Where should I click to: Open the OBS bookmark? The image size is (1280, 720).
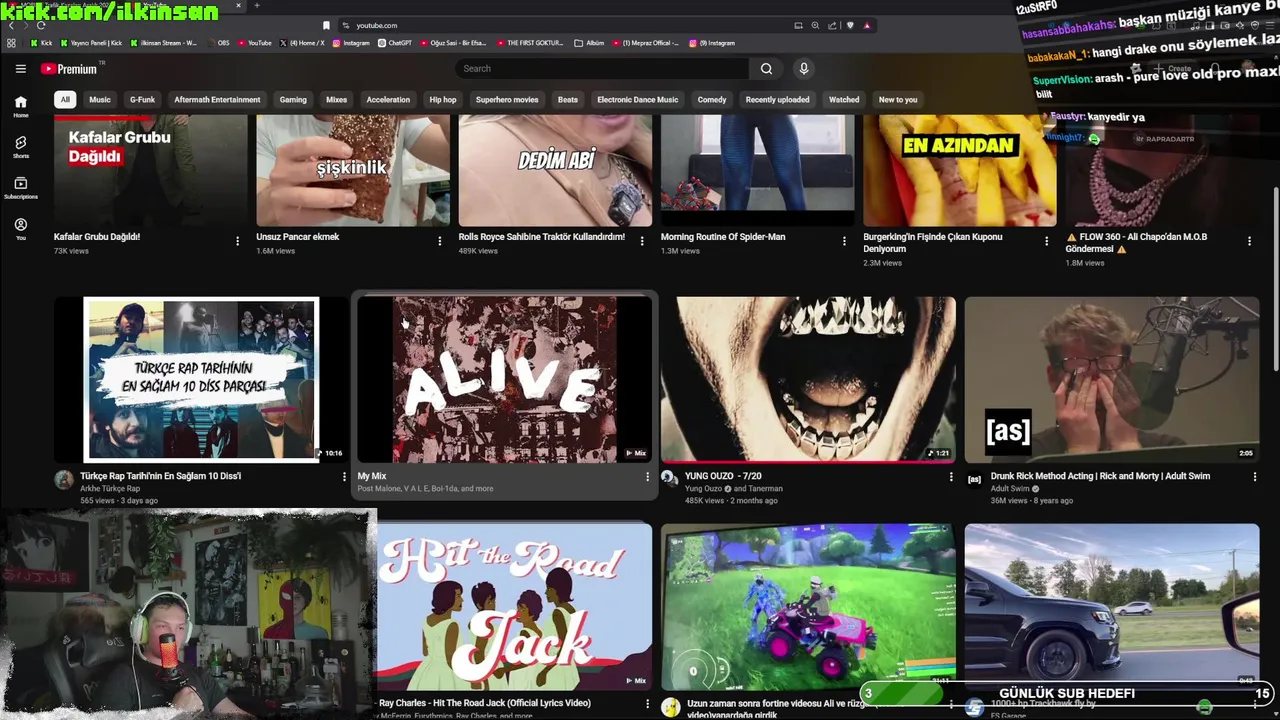tap(218, 43)
